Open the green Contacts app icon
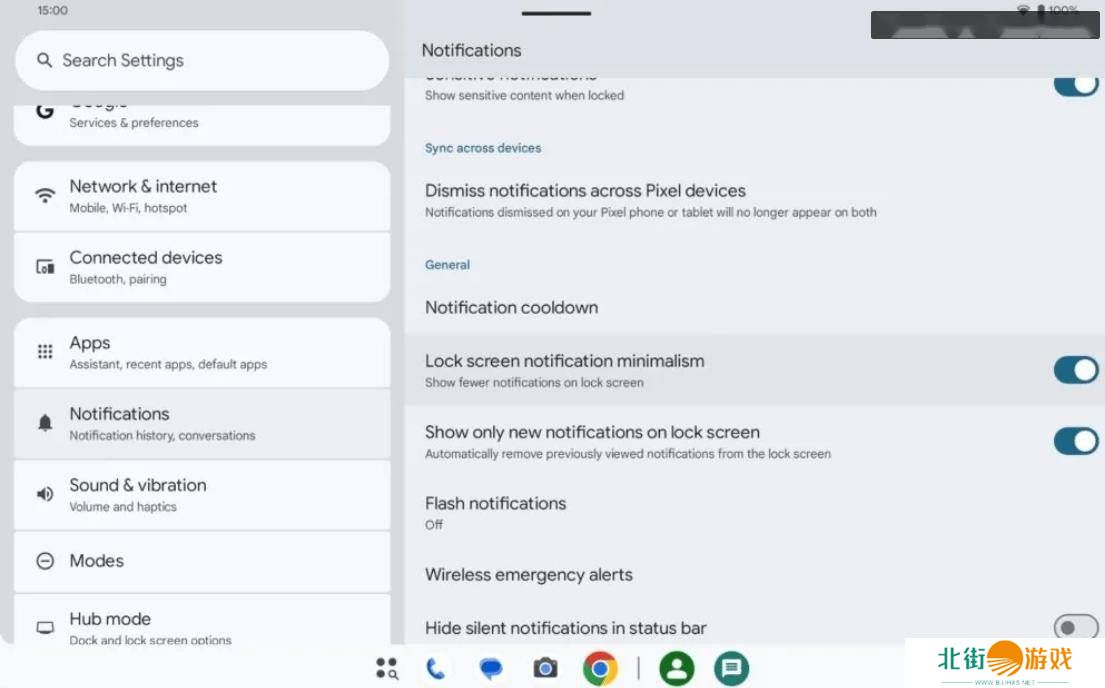1105x688 pixels. click(x=677, y=668)
